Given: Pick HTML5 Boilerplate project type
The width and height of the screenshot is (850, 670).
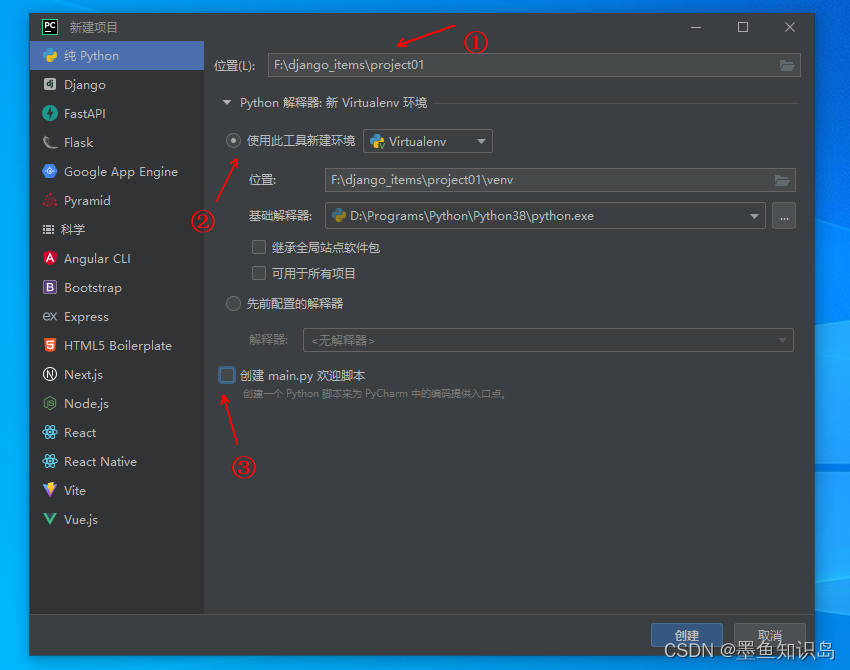Looking at the screenshot, I should point(117,345).
